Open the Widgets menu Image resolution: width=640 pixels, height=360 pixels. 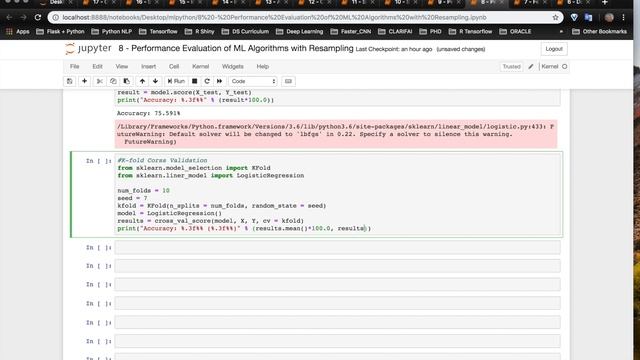pos(233,67)
